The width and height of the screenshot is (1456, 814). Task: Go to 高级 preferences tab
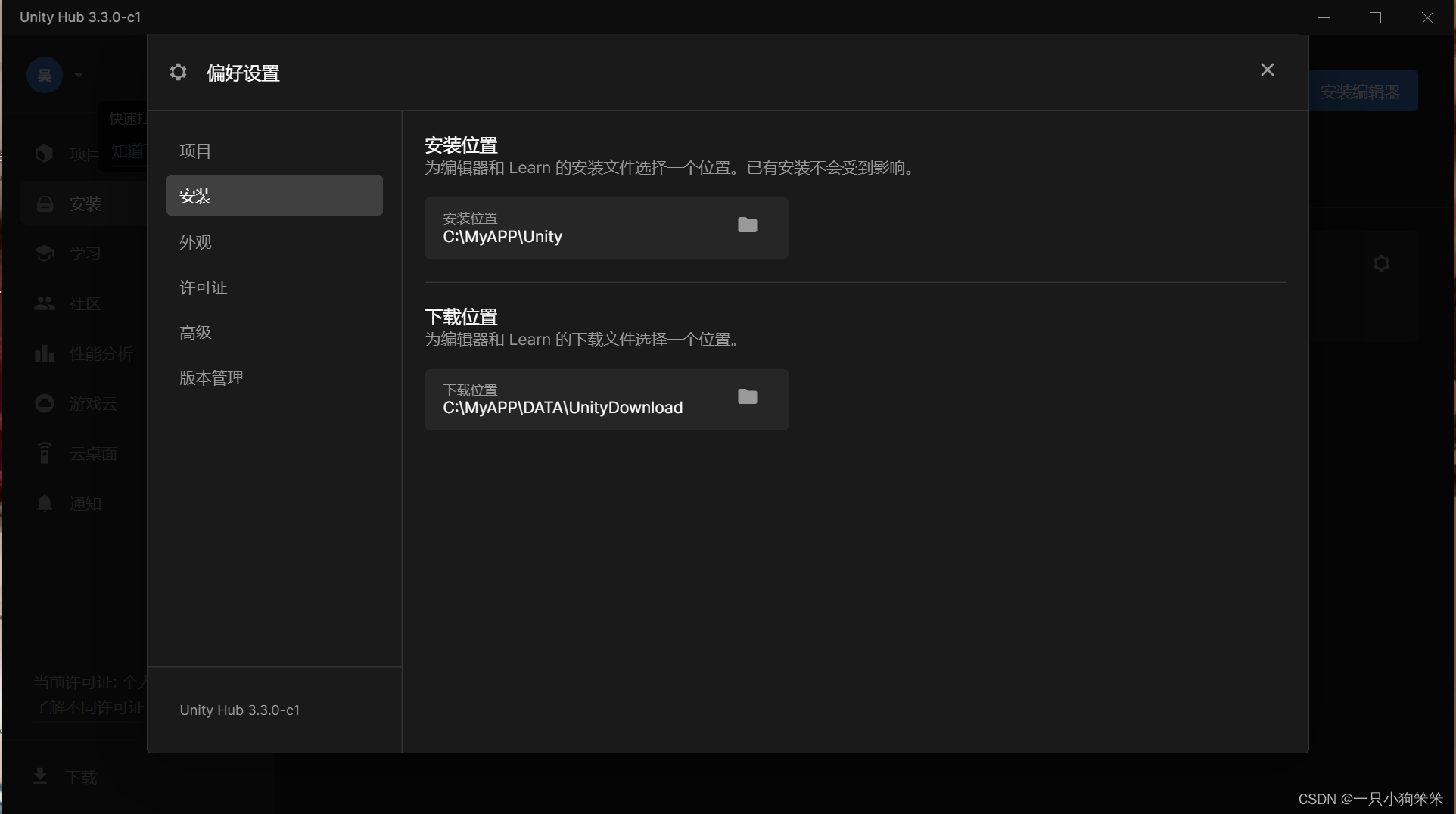click(275, 332)
